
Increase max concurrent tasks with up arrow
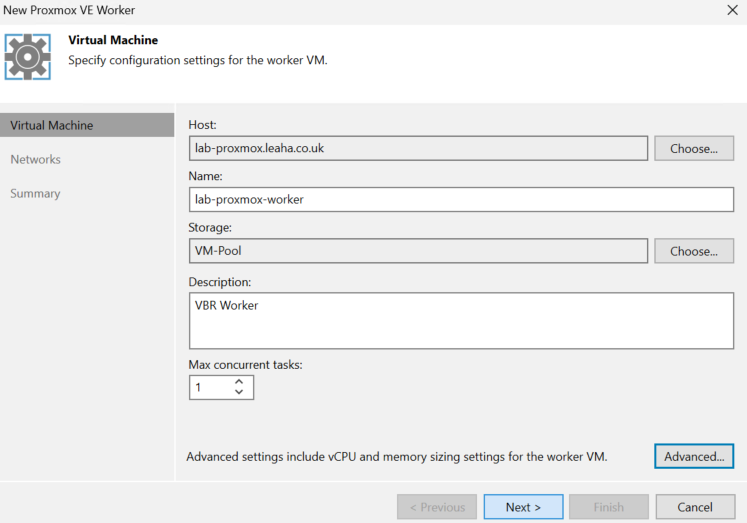[x=239, y=382]
